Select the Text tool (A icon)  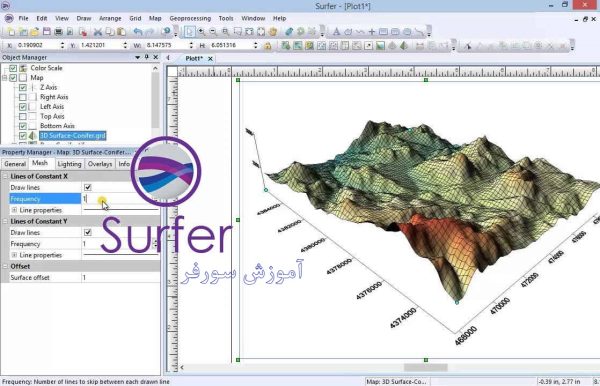click(x=336, y=32)
